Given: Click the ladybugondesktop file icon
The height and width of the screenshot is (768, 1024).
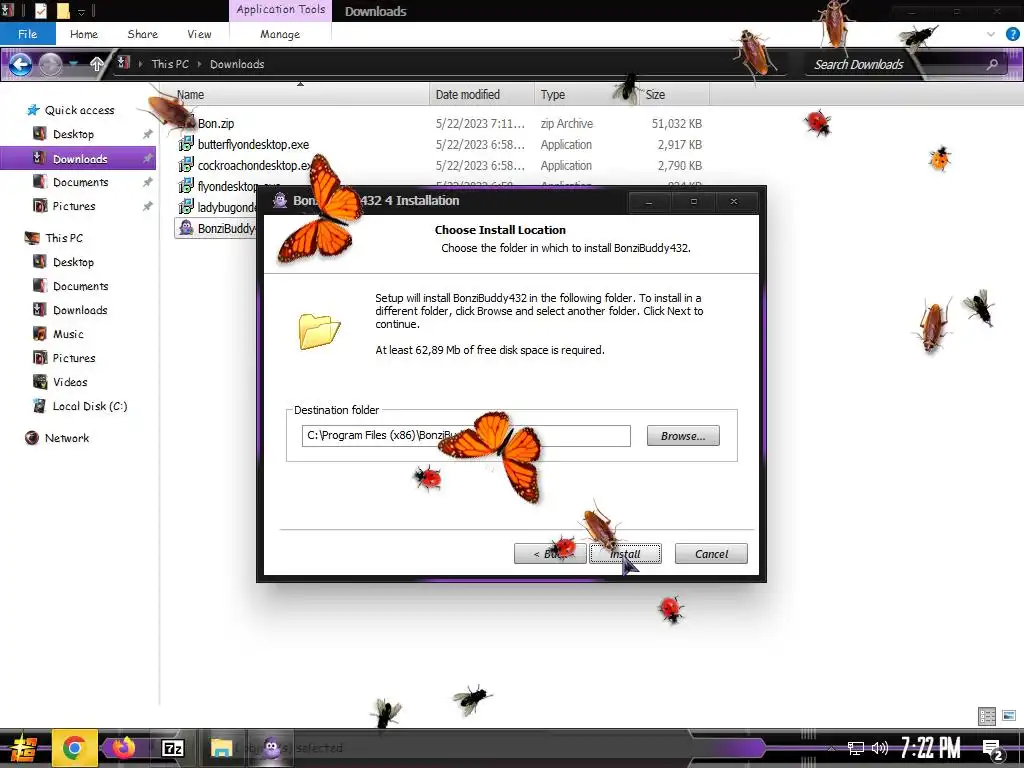Looking at the screenshot, I should 186,207.
